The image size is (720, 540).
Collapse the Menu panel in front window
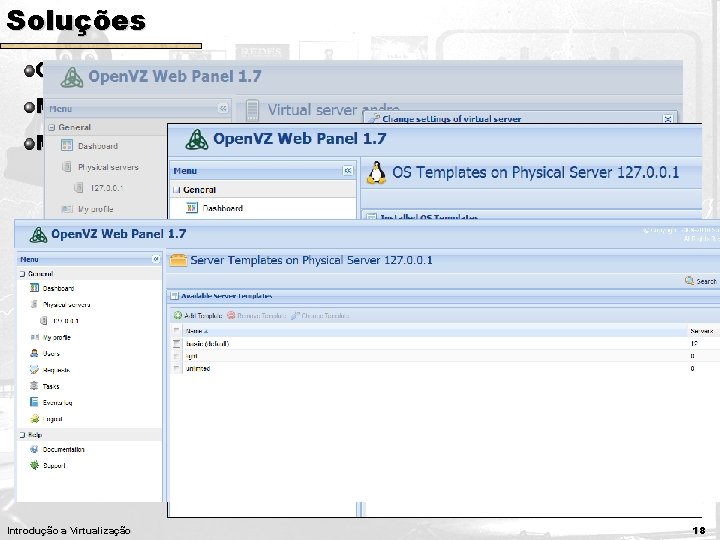tap(156, 259)
